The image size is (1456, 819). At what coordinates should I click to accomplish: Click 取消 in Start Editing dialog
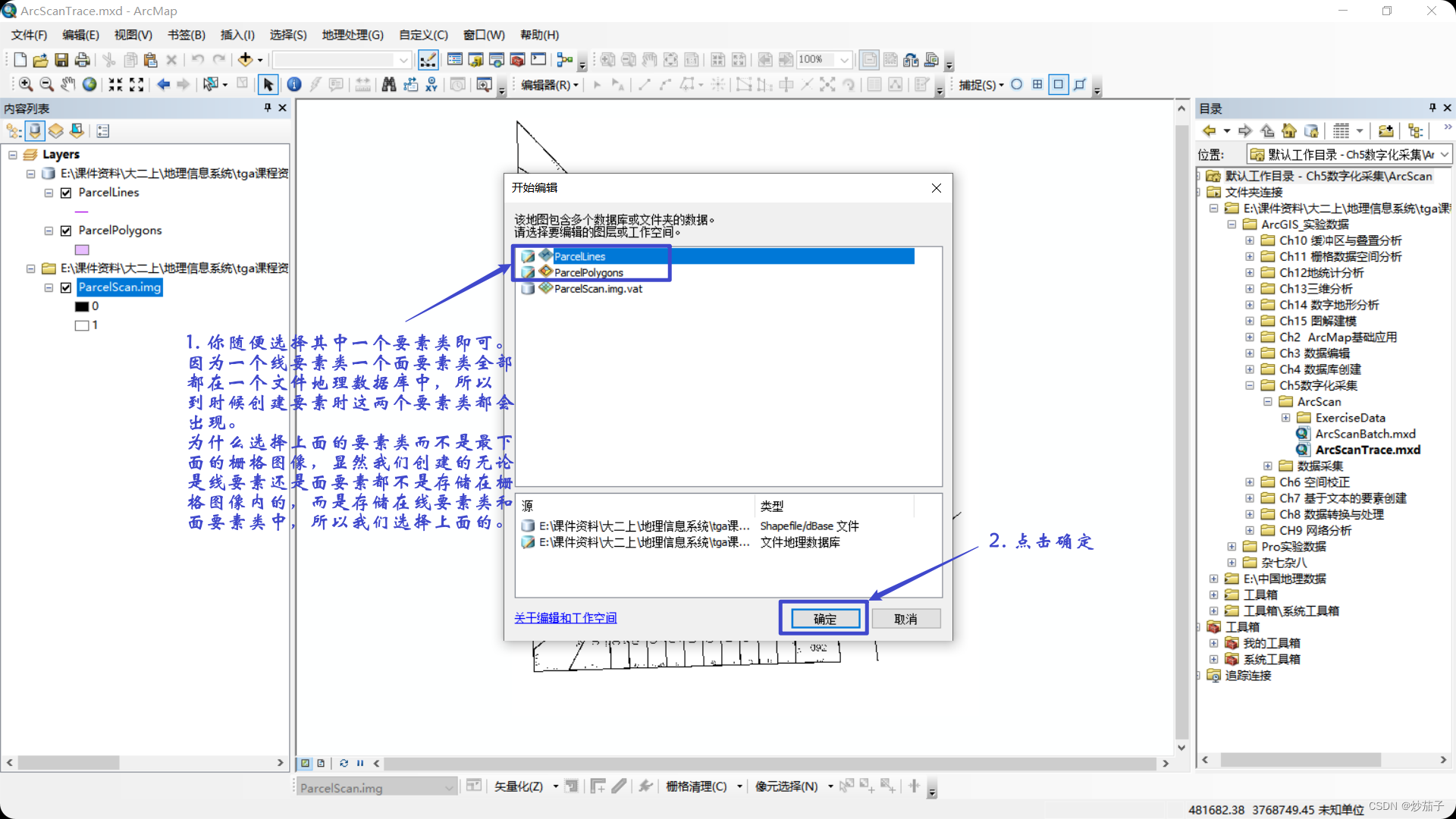905,619
